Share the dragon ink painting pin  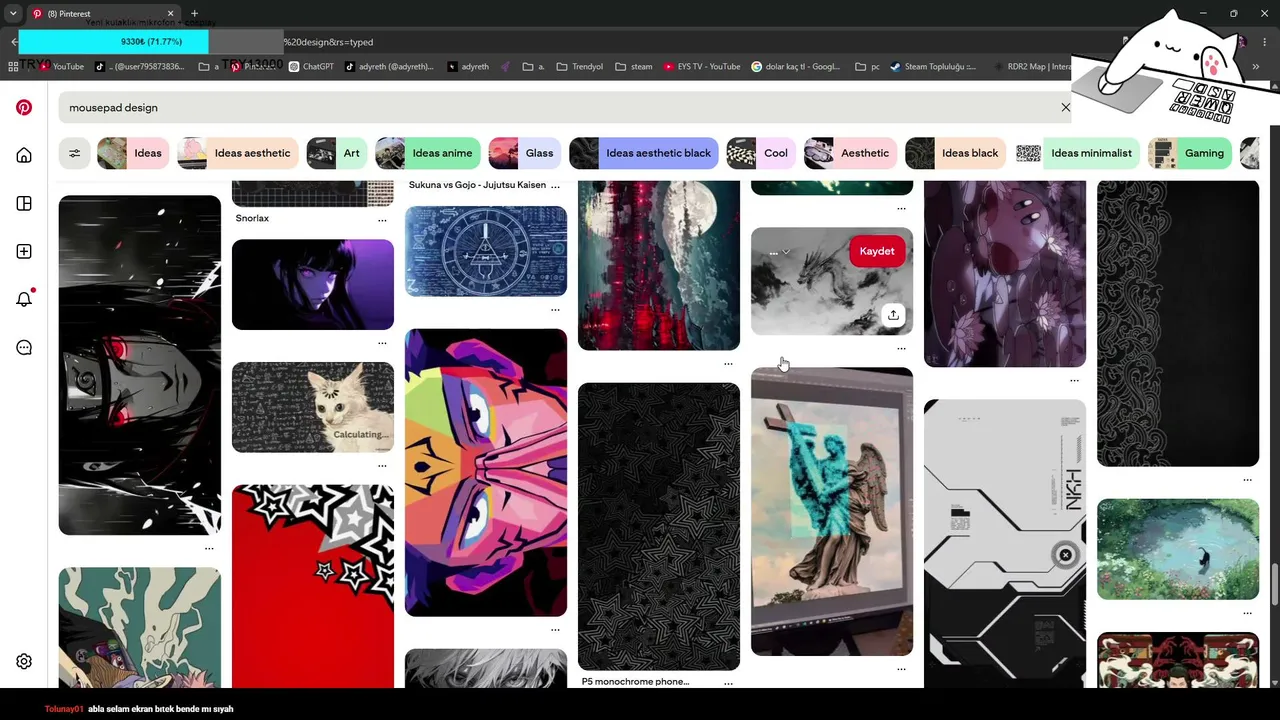(893, 315)
